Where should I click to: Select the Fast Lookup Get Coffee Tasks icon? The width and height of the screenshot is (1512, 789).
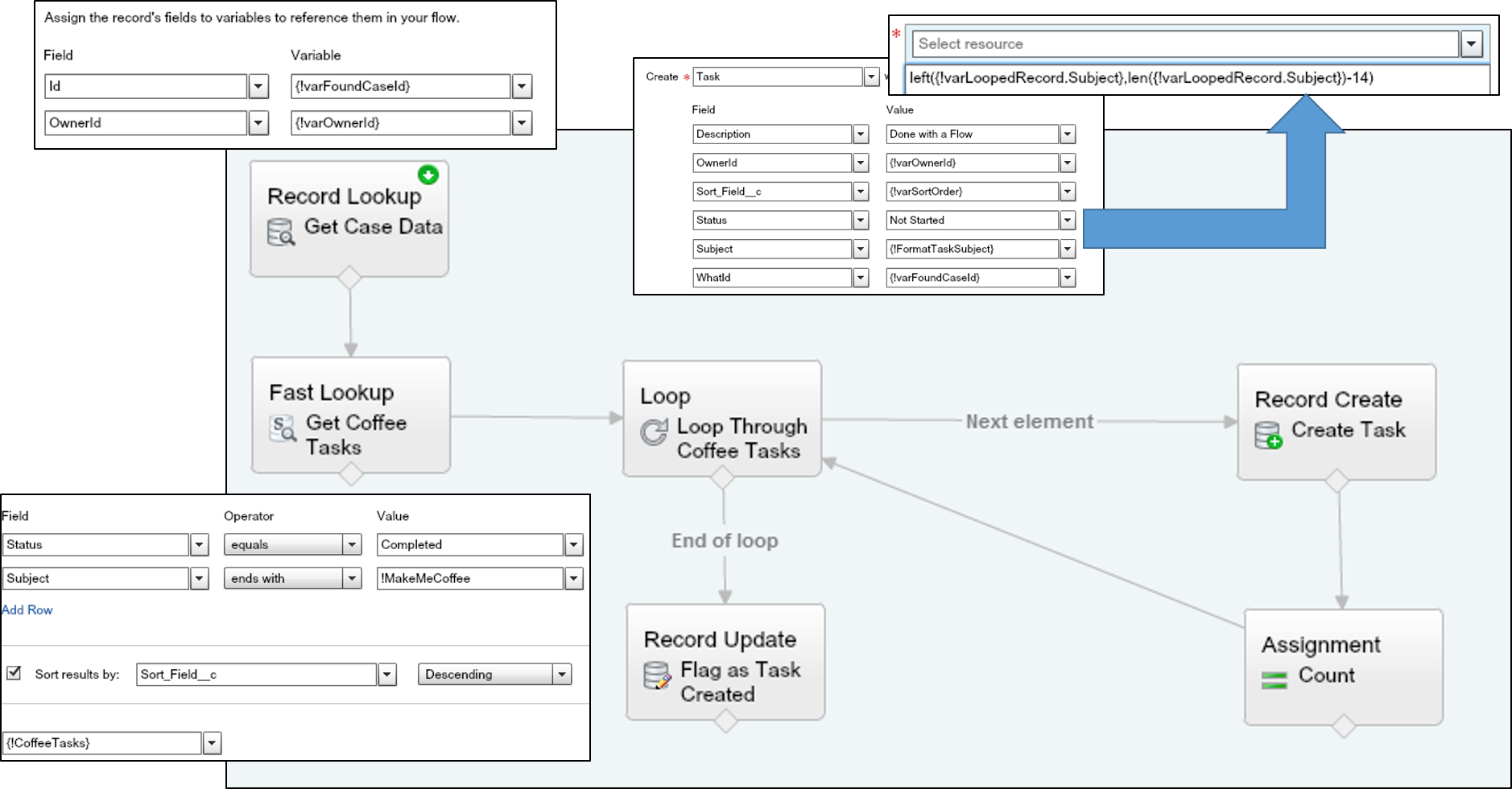pos(283,428)
